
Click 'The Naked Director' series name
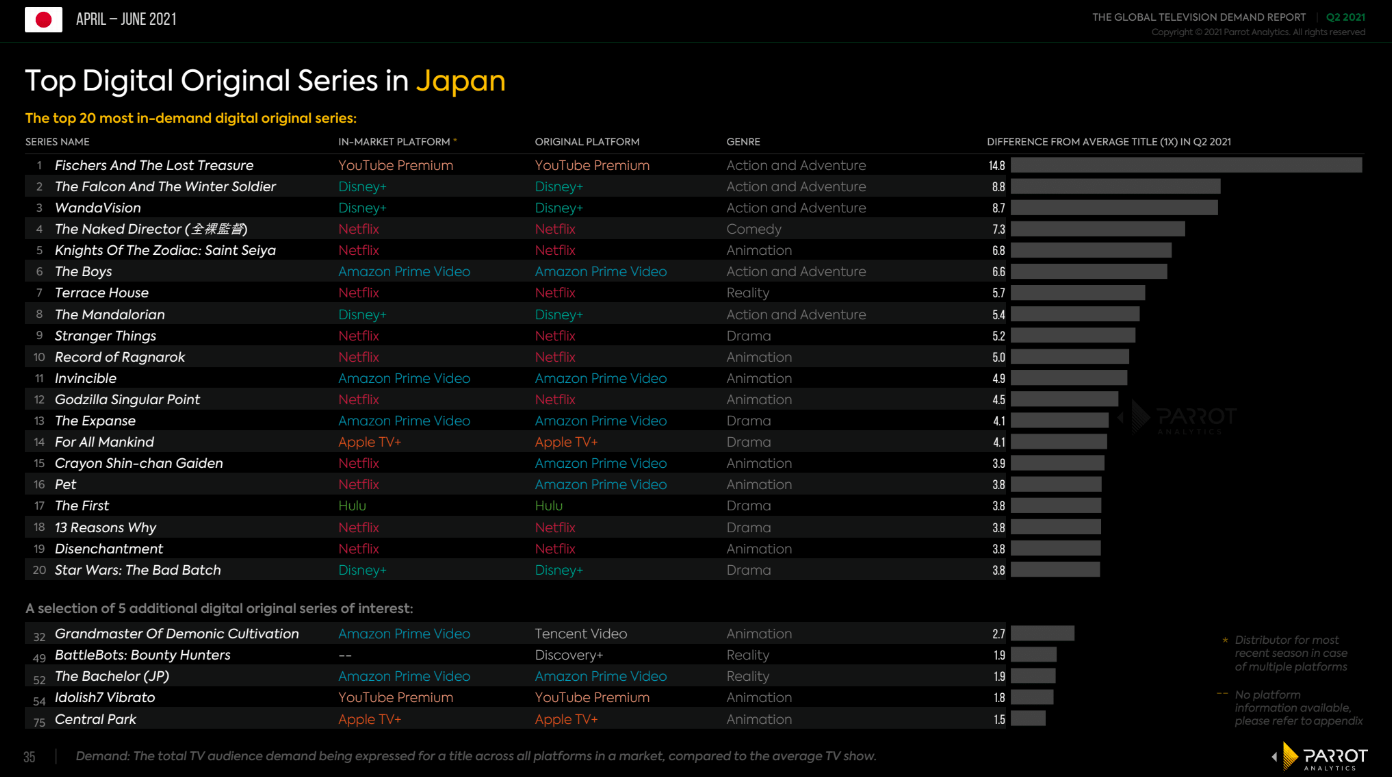pos(151,229)
